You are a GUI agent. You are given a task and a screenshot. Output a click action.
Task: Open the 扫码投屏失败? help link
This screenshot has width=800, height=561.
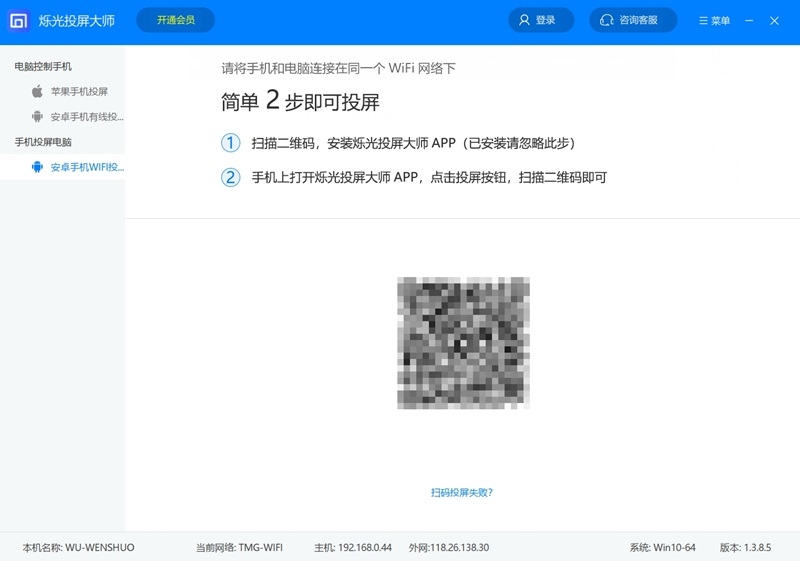click(x=462, y=492)
